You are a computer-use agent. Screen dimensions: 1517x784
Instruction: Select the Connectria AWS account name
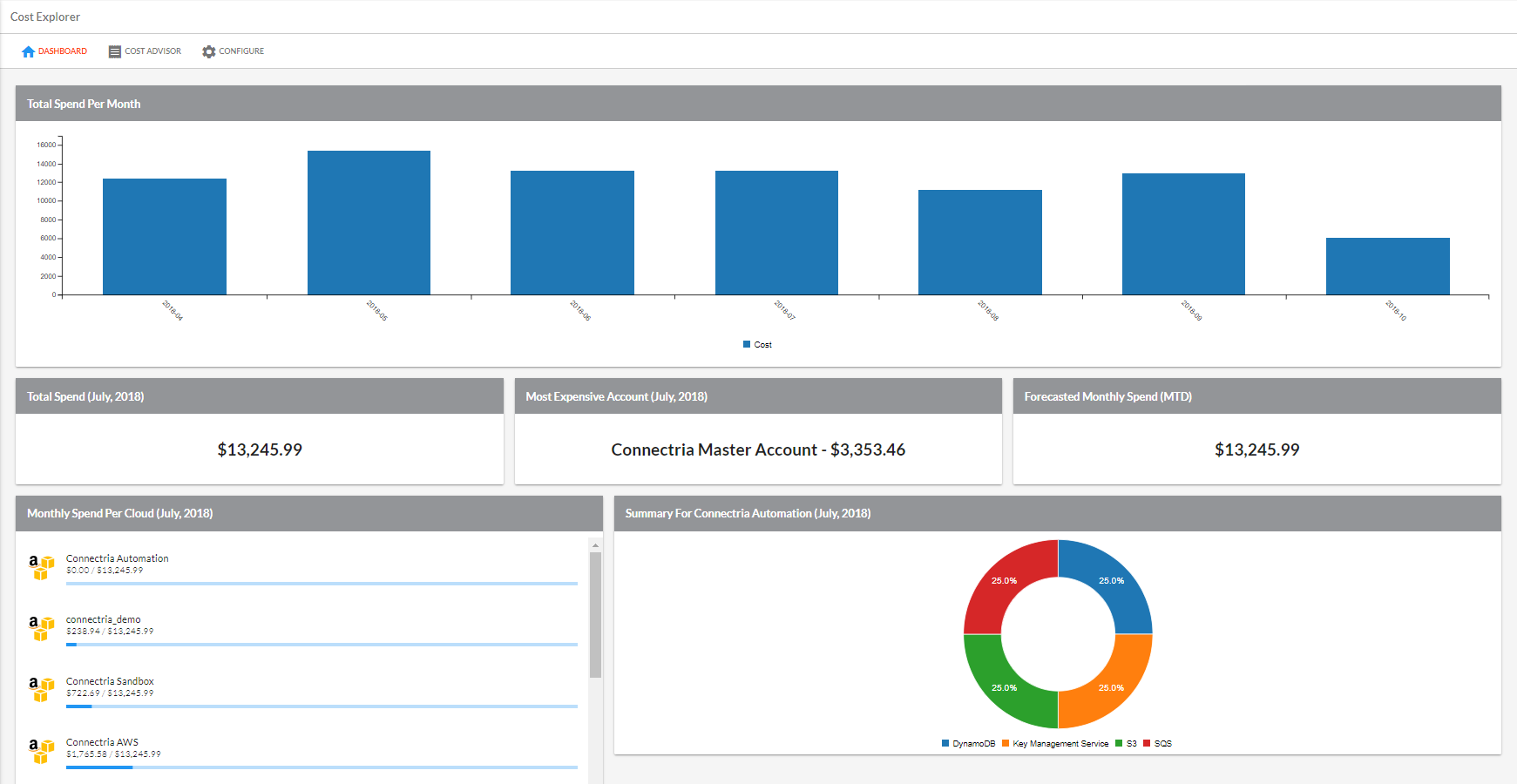(x=102, y=742)
